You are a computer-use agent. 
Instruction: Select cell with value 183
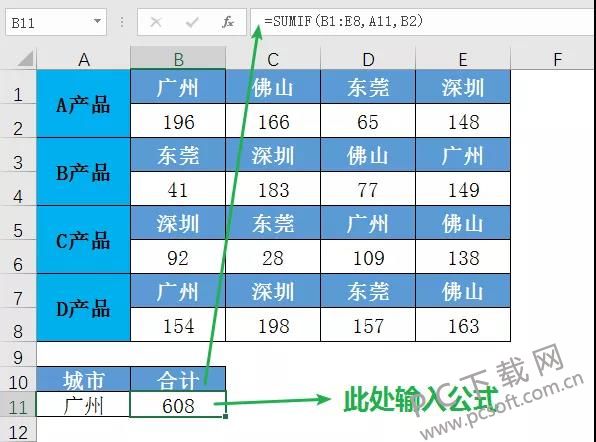[273, 189]
